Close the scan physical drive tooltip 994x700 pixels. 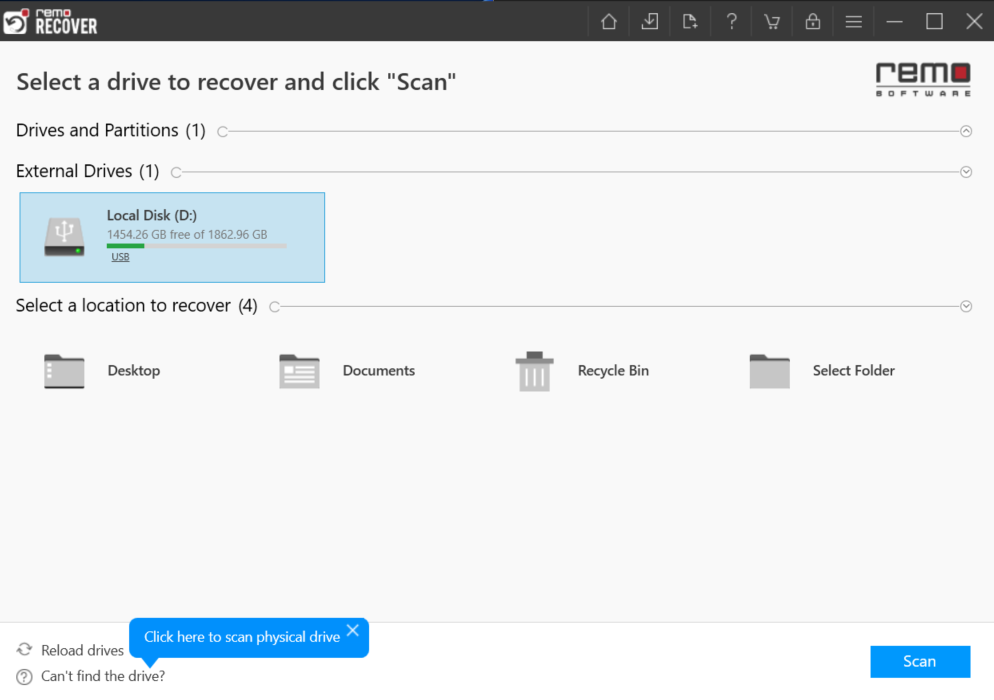352,630
